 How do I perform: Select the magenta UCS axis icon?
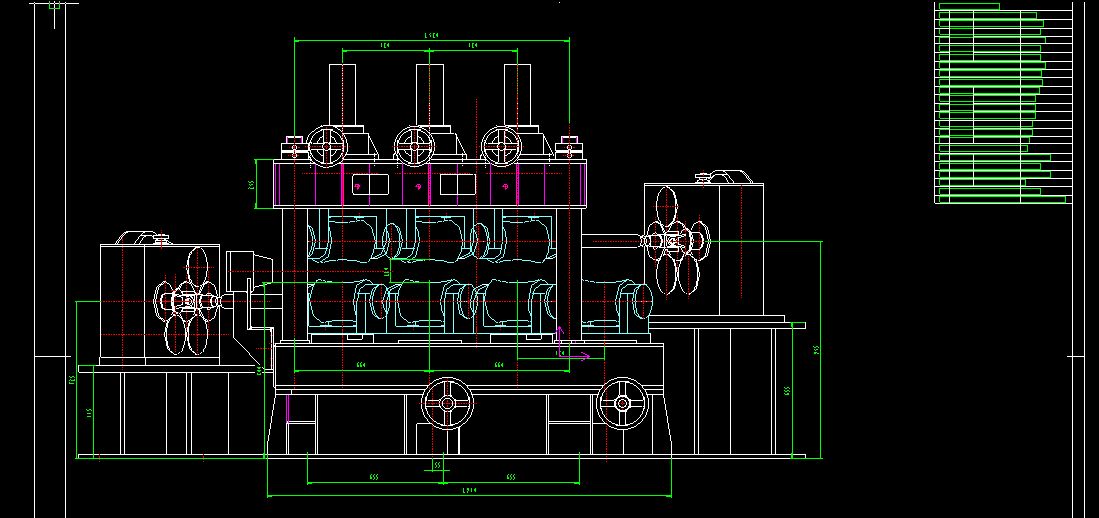click(x=573, y=344)
